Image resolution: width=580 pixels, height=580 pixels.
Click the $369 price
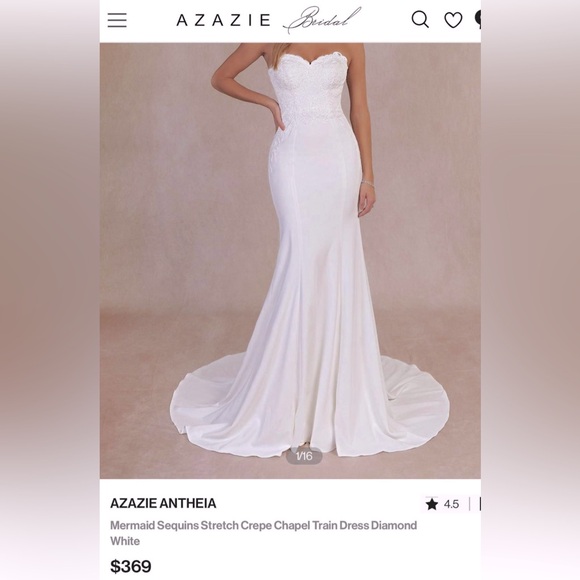tap(131, 566)
